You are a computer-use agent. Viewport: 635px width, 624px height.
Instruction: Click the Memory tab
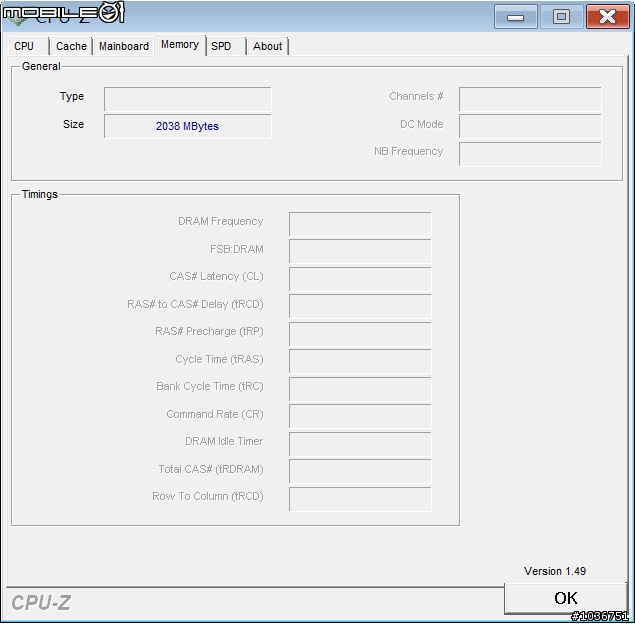pyautogui.click(x=180, y=45)
